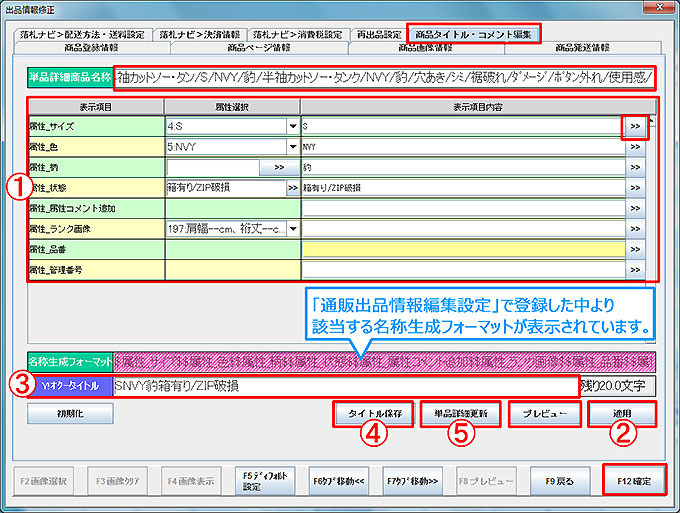Click 属性_柄 content field containing 豹
The image size is (680, 513).
(x=463, y=167)
